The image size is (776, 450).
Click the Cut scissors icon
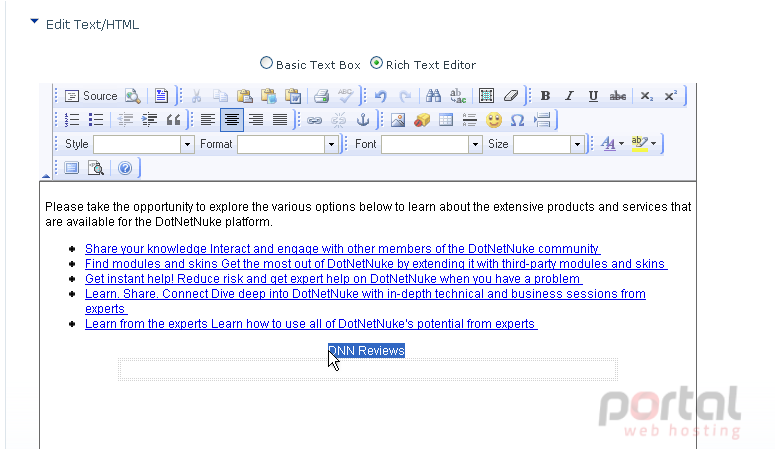[x=196, y=96]
